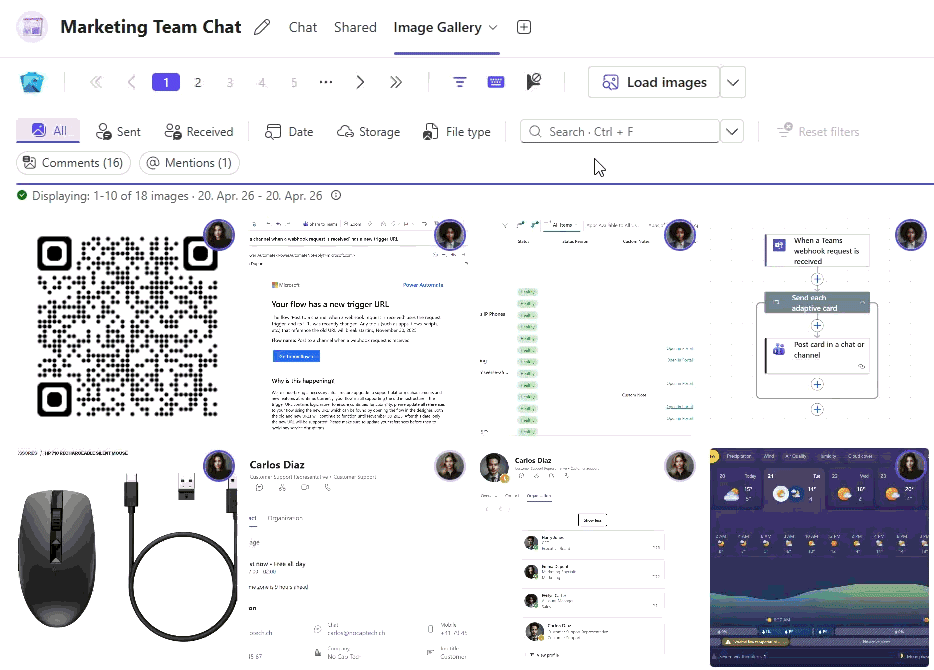This screenshot has width=934, height=670.
Task: Click sender avatar on QR code image
Action: coord(219,235)
